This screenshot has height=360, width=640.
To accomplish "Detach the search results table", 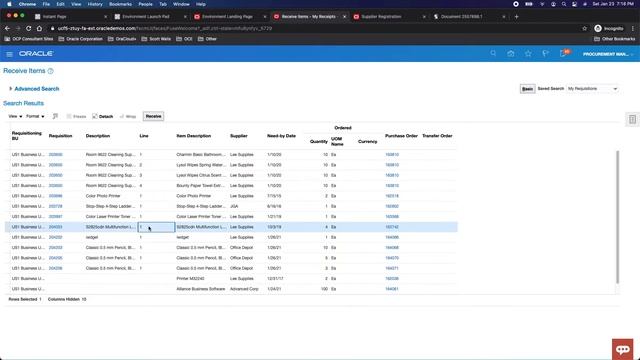I will point(102,116).
